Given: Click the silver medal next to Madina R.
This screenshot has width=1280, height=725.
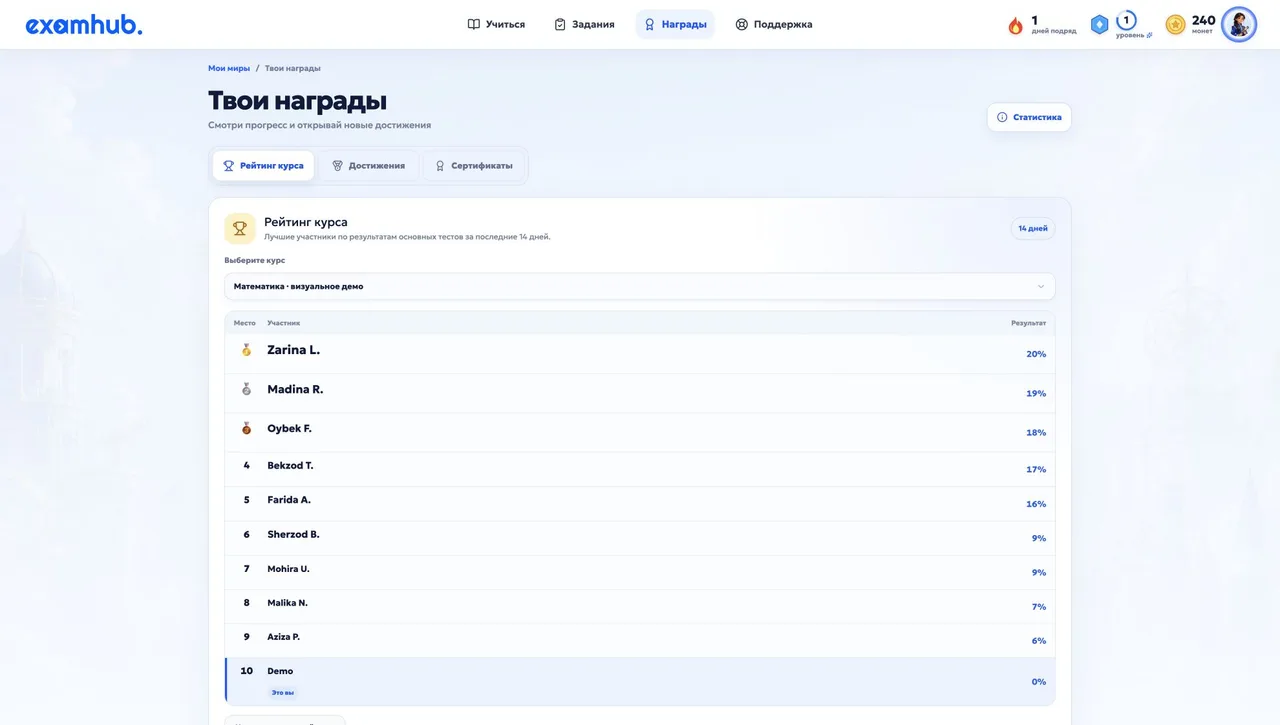Looking at the screenshot, I should point(246,389).
